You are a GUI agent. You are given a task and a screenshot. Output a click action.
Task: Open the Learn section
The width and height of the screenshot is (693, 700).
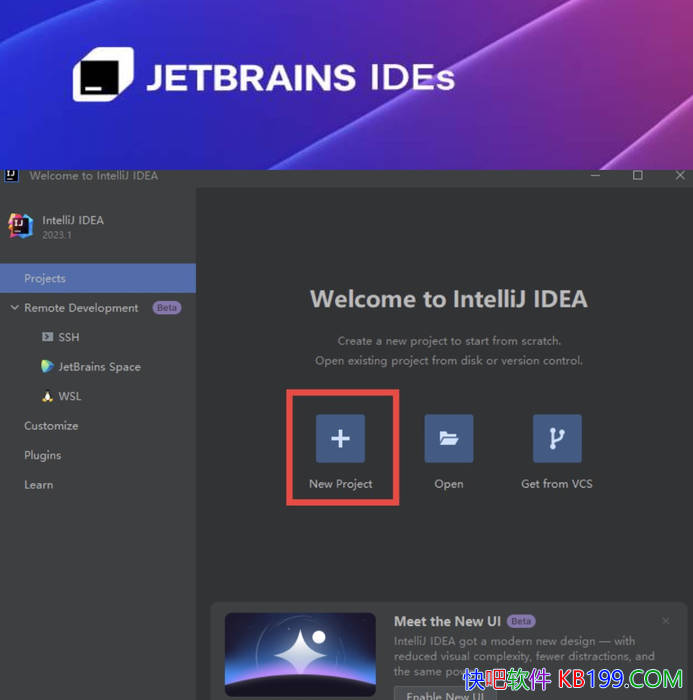tap(39, 485)
